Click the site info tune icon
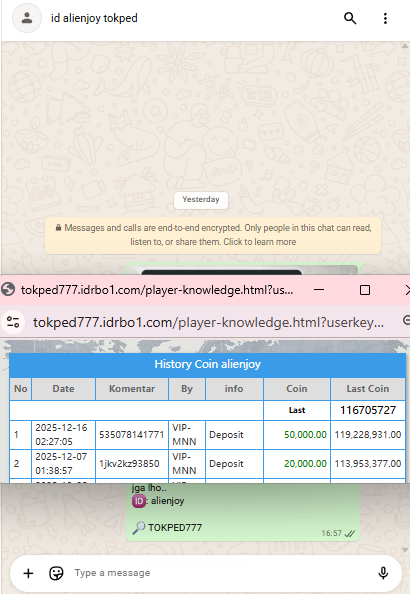This screenshot has width=410, height=594. click(13, 322)
